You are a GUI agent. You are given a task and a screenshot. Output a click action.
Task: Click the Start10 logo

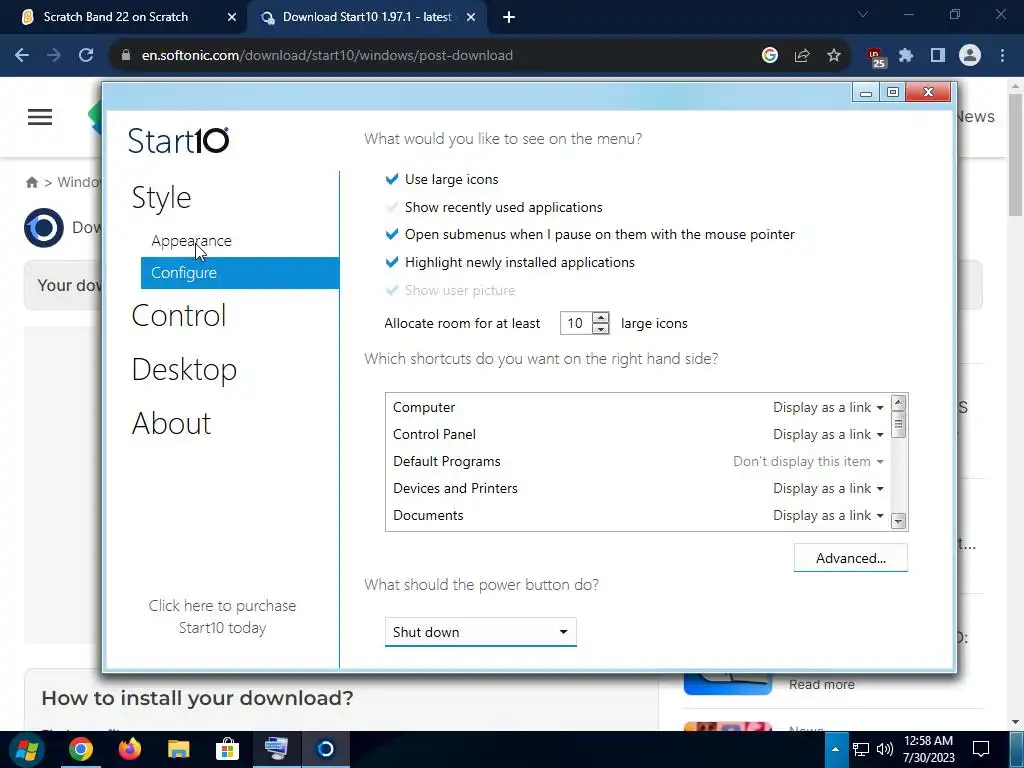click(x=178, y=140)
